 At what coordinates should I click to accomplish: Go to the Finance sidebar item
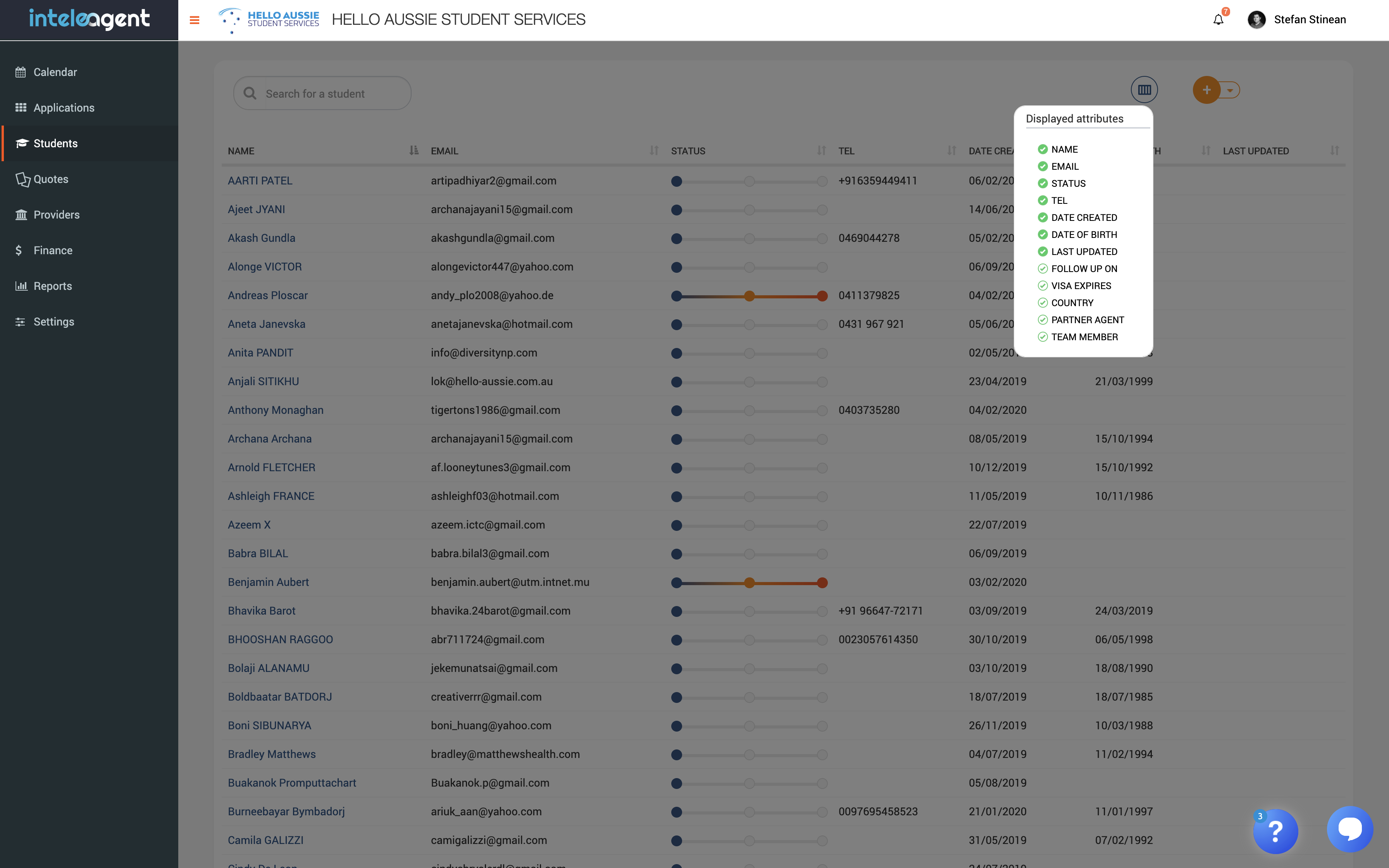(53, 250)
